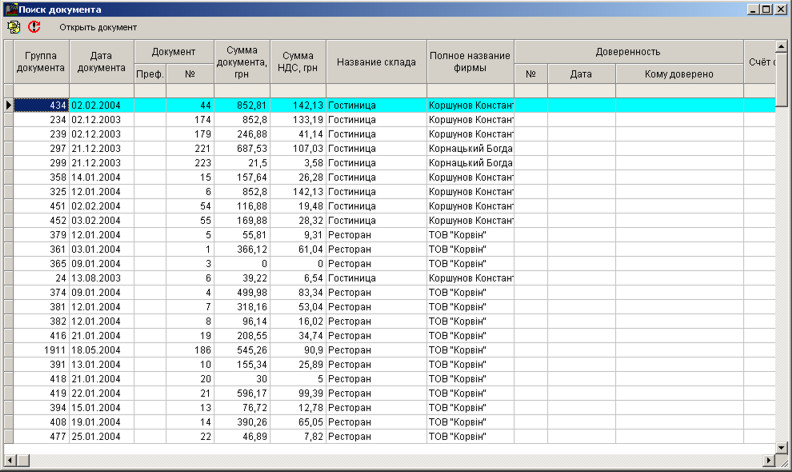Click the Сумма НДС, грн column header
The image size is (792, 472).
point(298,61)
